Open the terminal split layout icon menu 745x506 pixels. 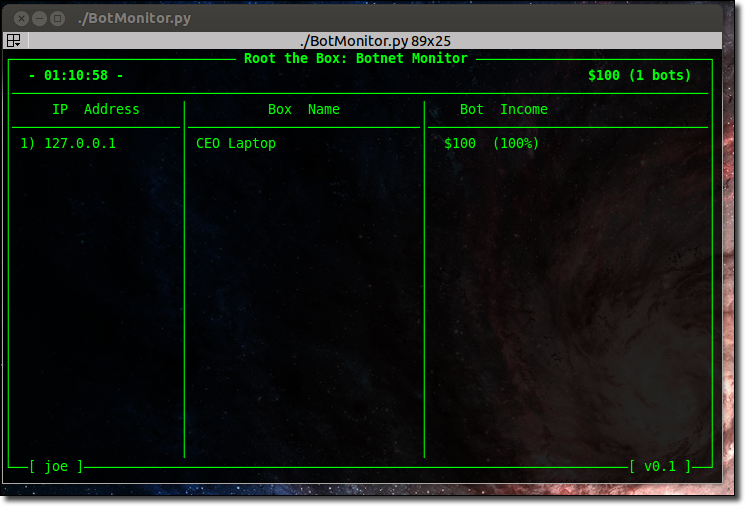(13, 41)
